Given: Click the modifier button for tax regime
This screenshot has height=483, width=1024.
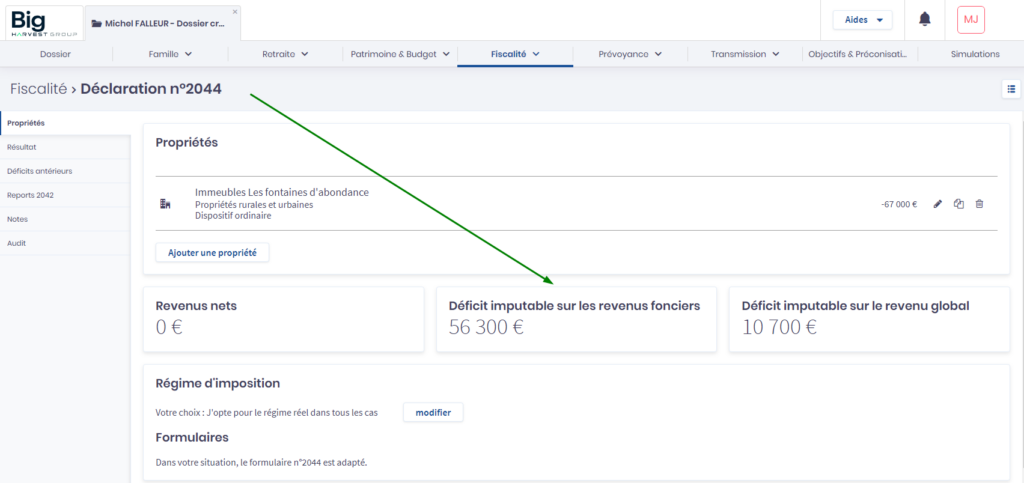Looking at the screenshot, I should coord(433,412).
